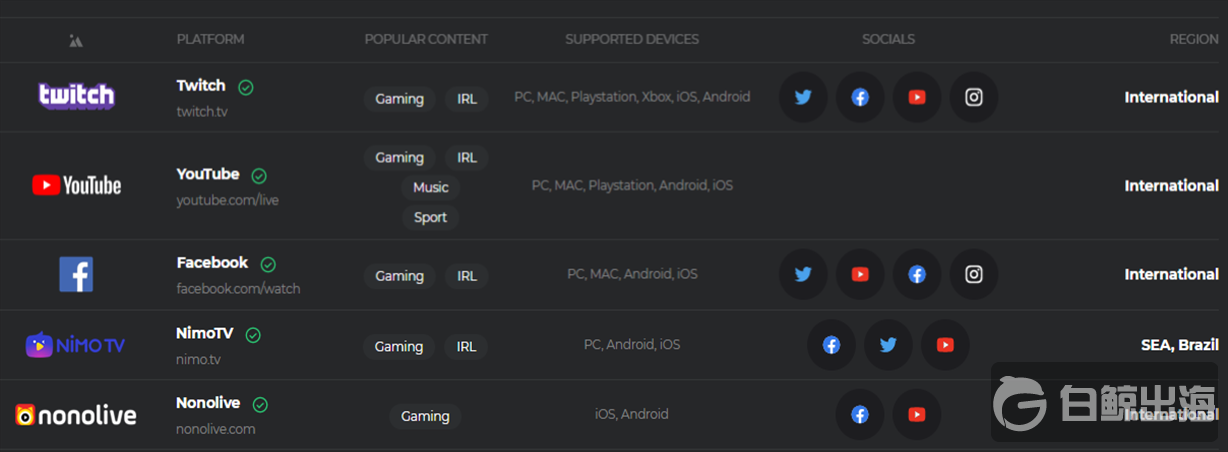Open Nonolive's Facebook social icon

[x=860, y=414]
